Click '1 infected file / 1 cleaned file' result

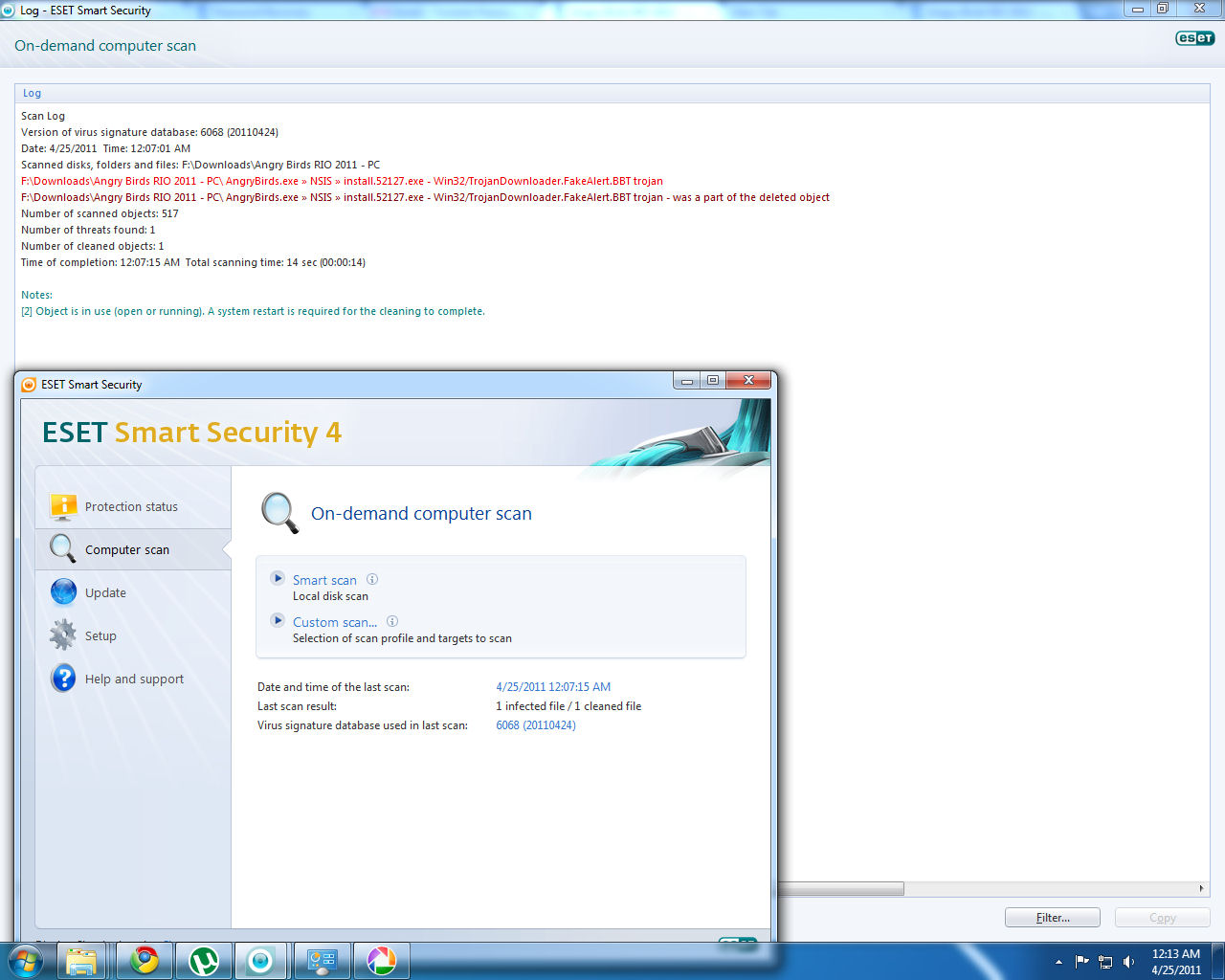coord(568,706)
